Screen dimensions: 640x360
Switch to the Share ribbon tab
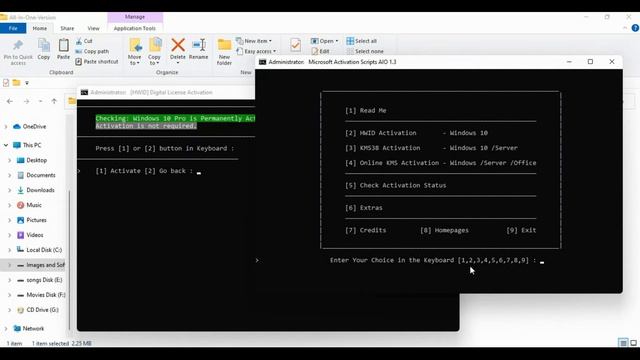tap(67, 28)
